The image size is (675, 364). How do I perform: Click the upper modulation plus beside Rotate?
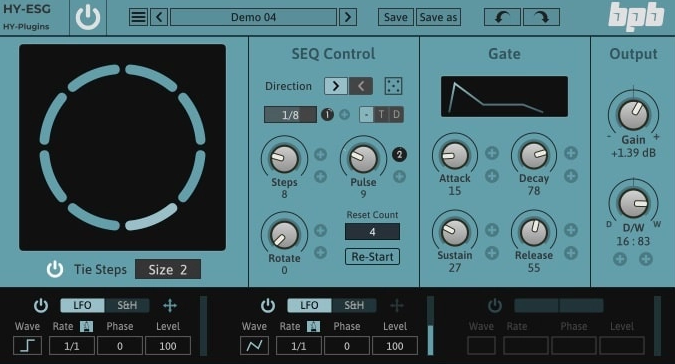point(320,231)
